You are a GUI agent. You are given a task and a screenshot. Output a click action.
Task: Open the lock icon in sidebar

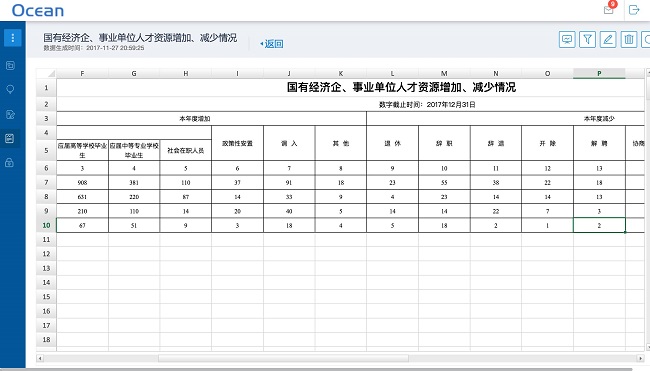(x=10, y=162)
